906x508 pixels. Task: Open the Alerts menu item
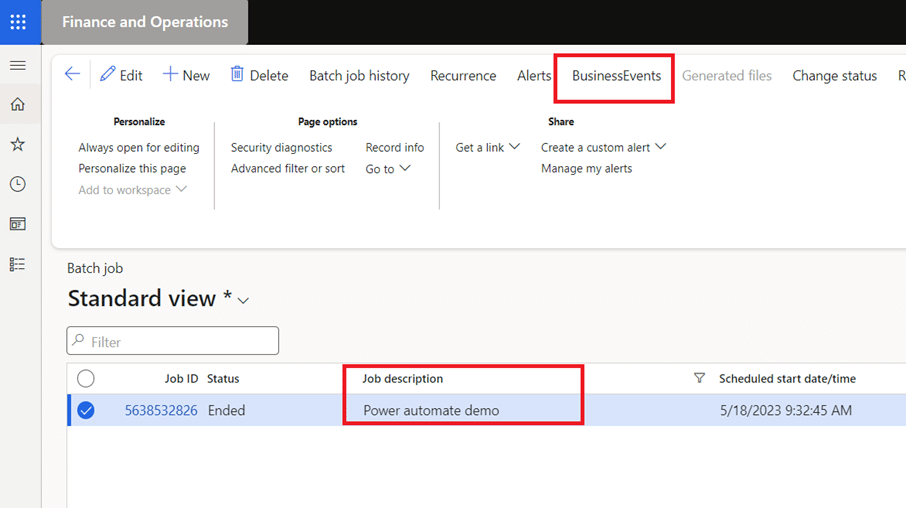coord(534,76)
